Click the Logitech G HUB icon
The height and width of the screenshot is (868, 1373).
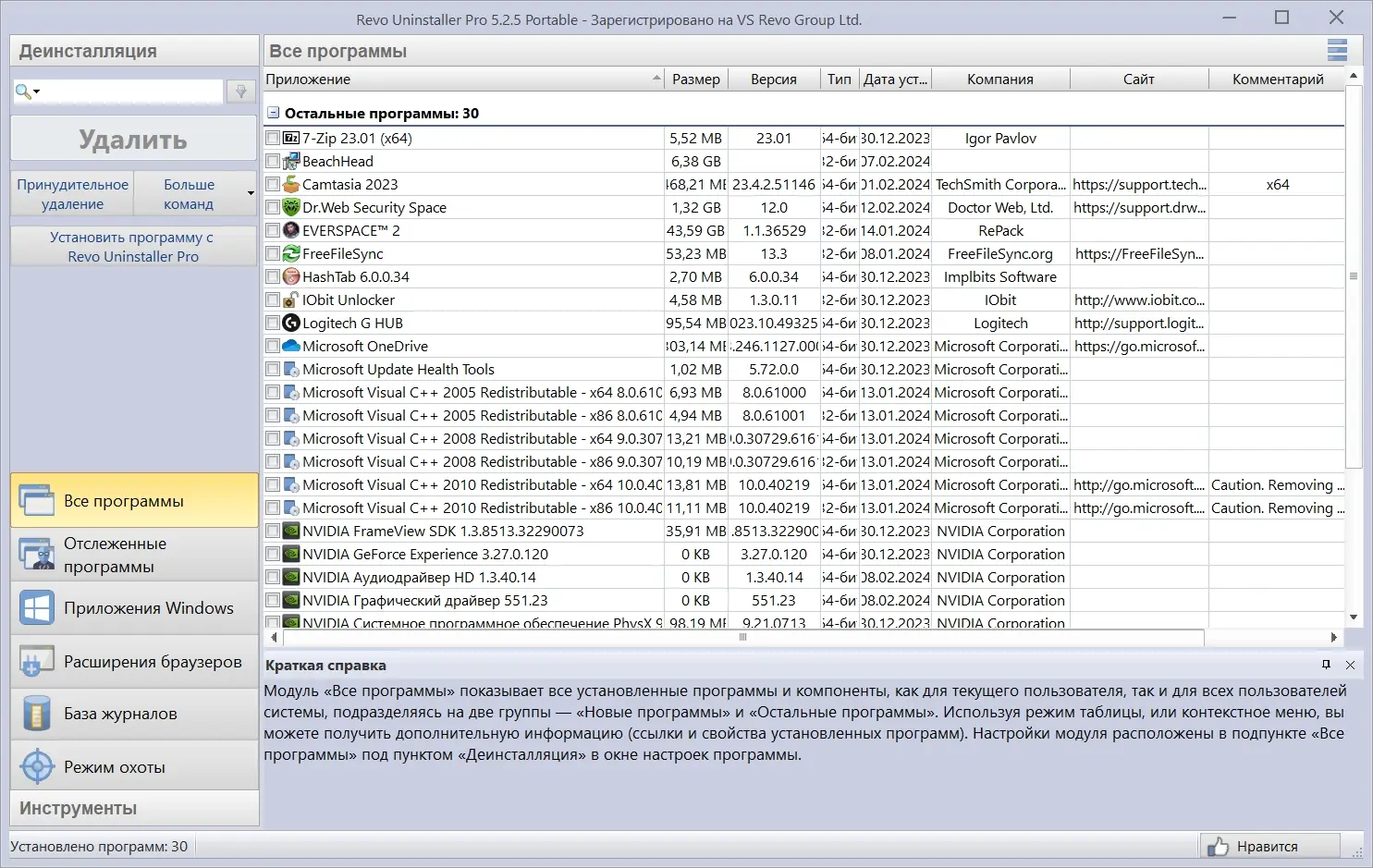[291, 323]
